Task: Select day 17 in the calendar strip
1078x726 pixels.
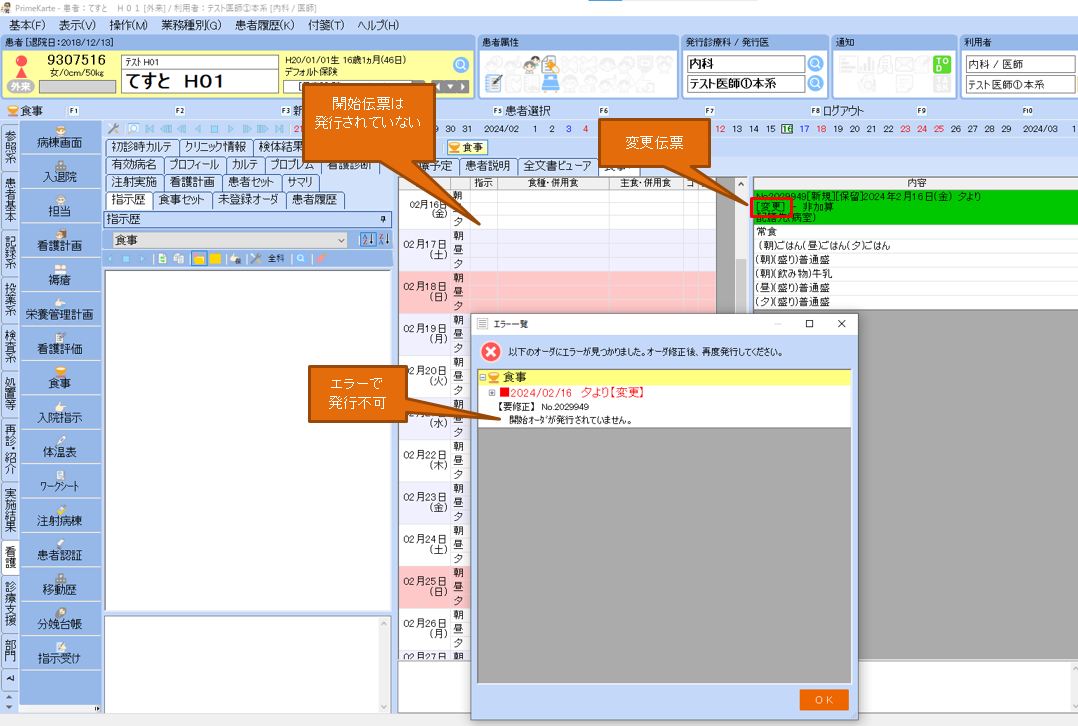Action: [x=804, y=129]
